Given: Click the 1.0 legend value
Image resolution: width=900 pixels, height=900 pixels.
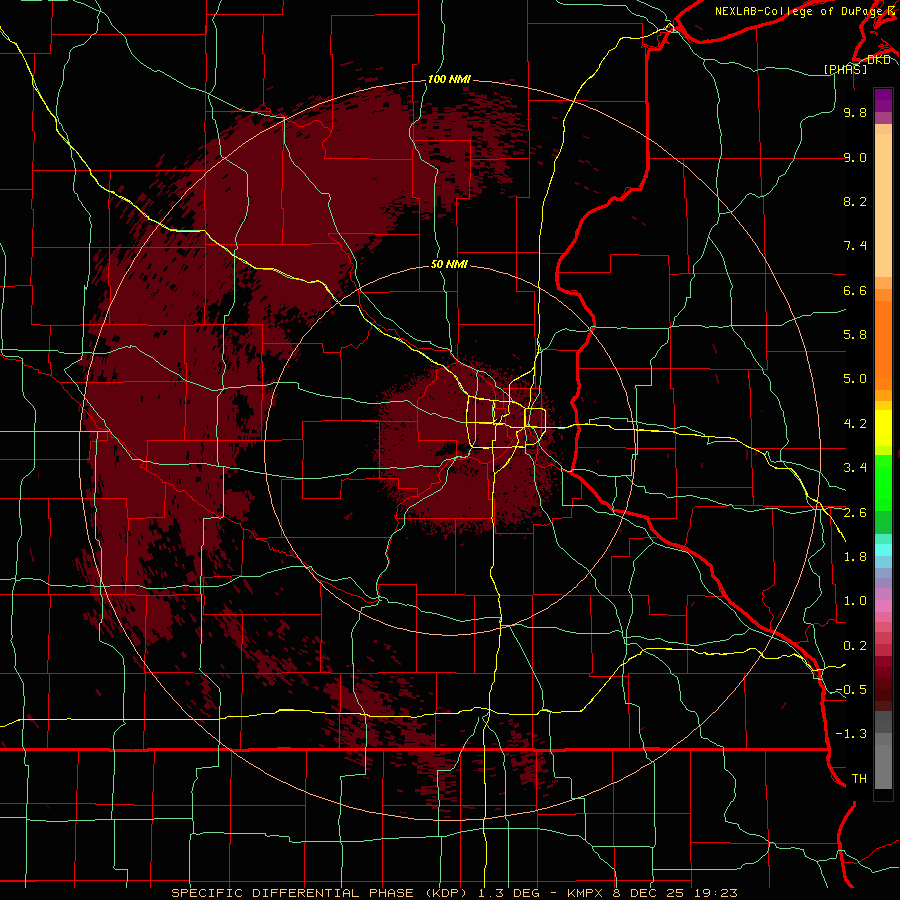Looking at the screenshot, I should click(855, 601).
